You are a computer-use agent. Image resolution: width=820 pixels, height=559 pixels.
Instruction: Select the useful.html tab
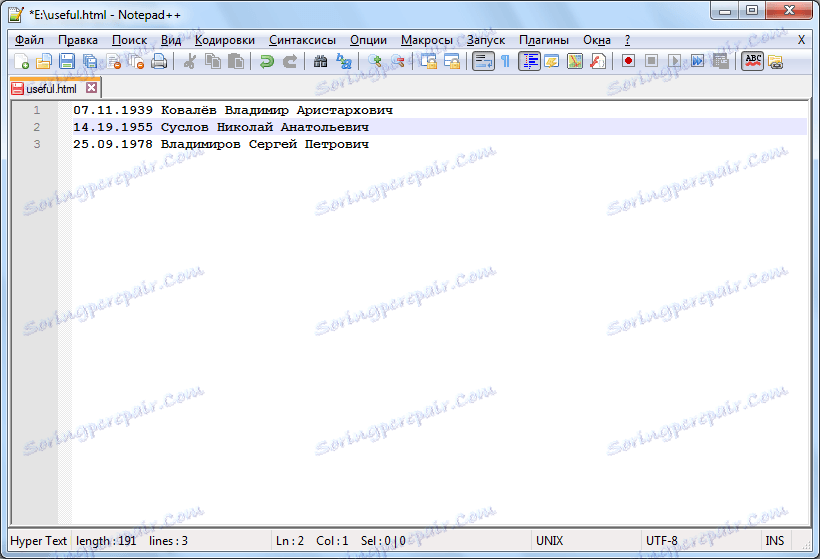[51, 88]
